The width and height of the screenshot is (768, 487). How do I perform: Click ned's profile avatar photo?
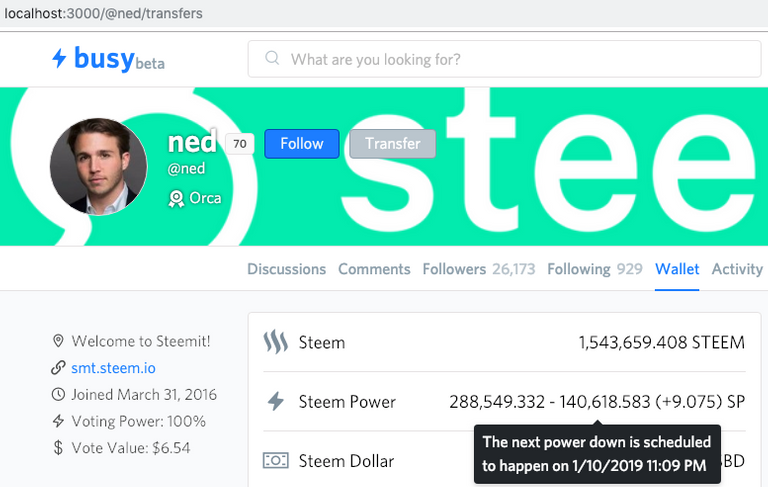[98, 167]
